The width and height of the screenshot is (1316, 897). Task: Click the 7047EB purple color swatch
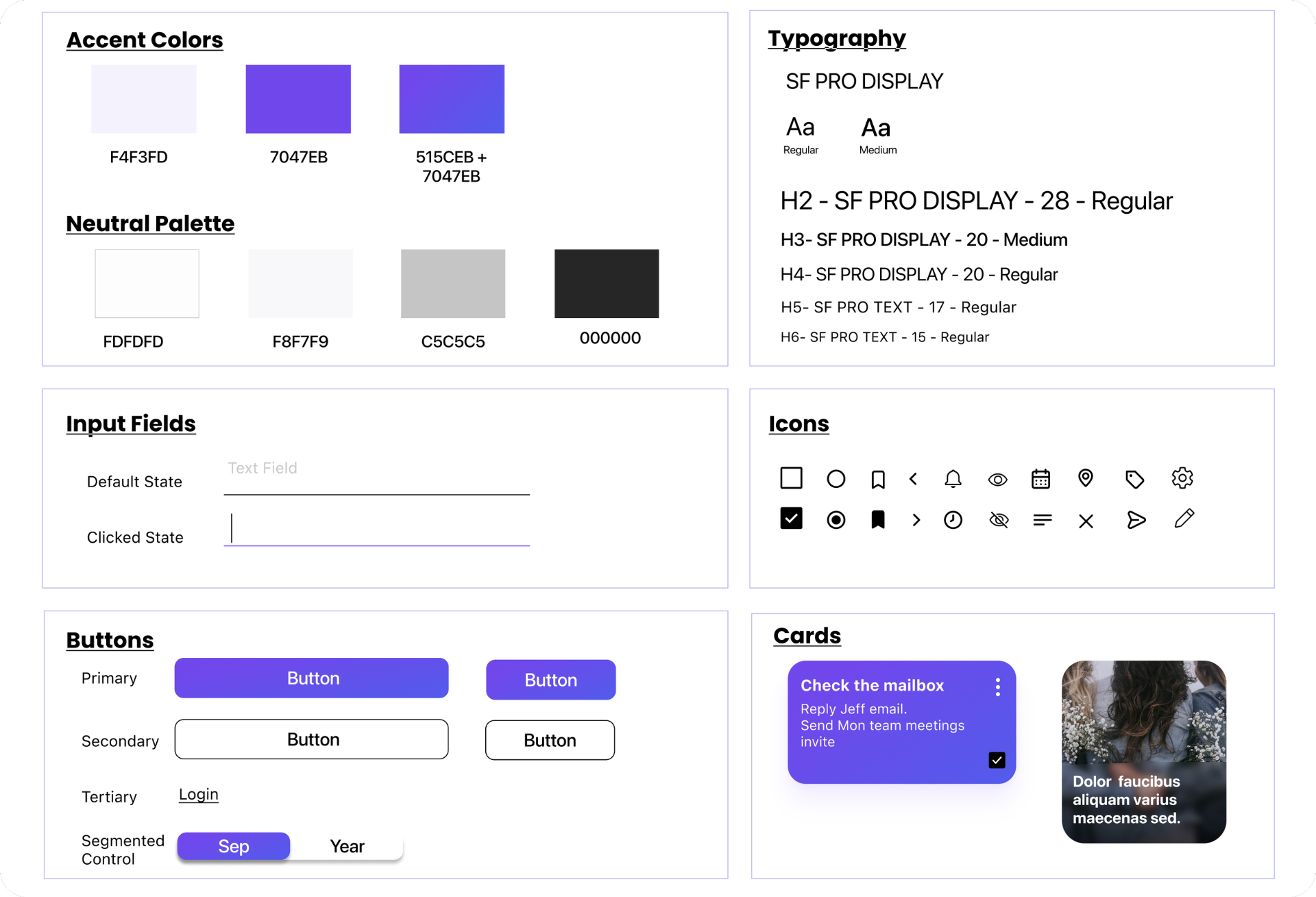[298, 99]
